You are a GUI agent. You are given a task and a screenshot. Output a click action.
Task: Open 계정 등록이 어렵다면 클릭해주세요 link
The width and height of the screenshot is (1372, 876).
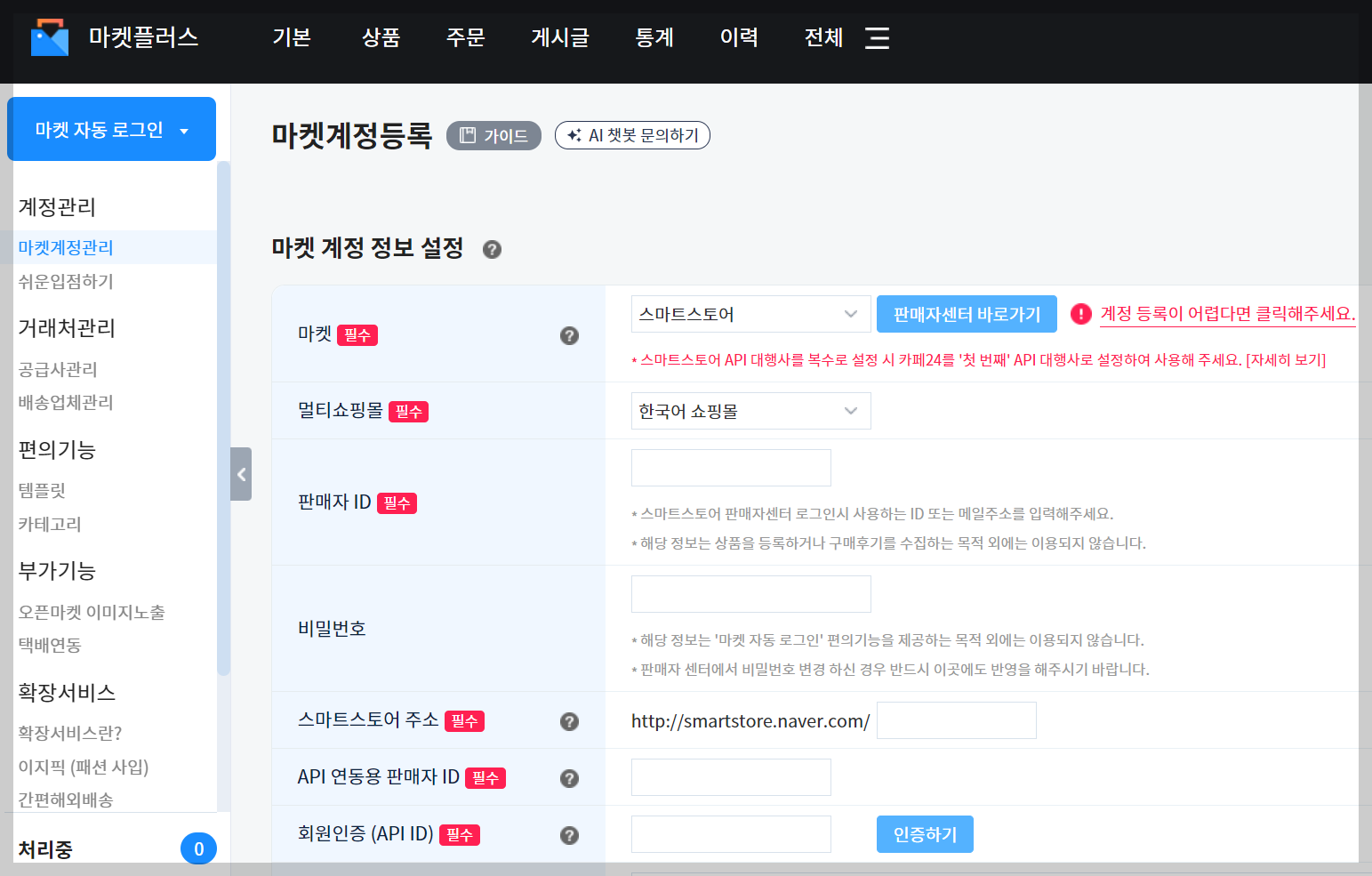click(1228, 314)
